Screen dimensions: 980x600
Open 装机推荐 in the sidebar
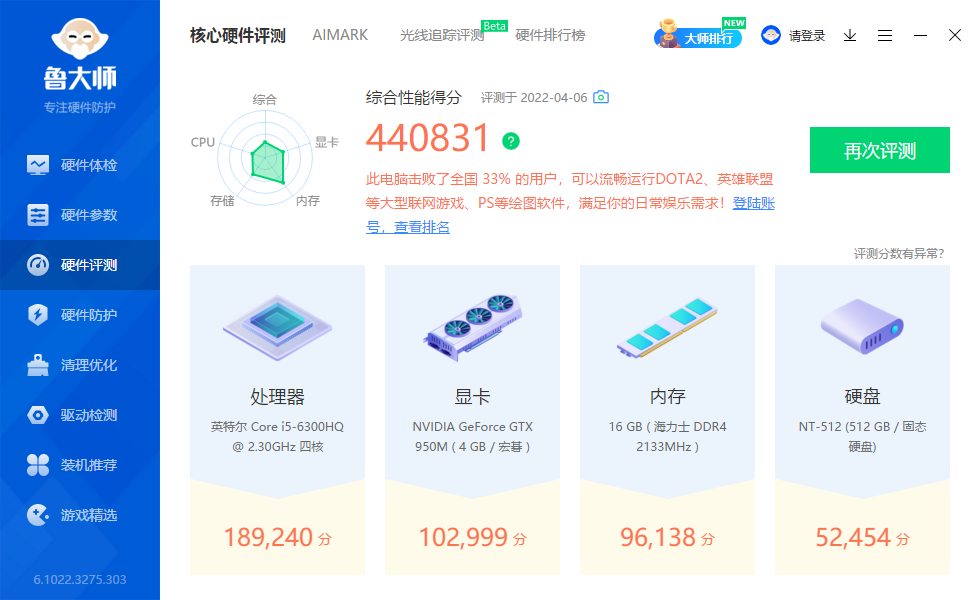tap(80, 465)
